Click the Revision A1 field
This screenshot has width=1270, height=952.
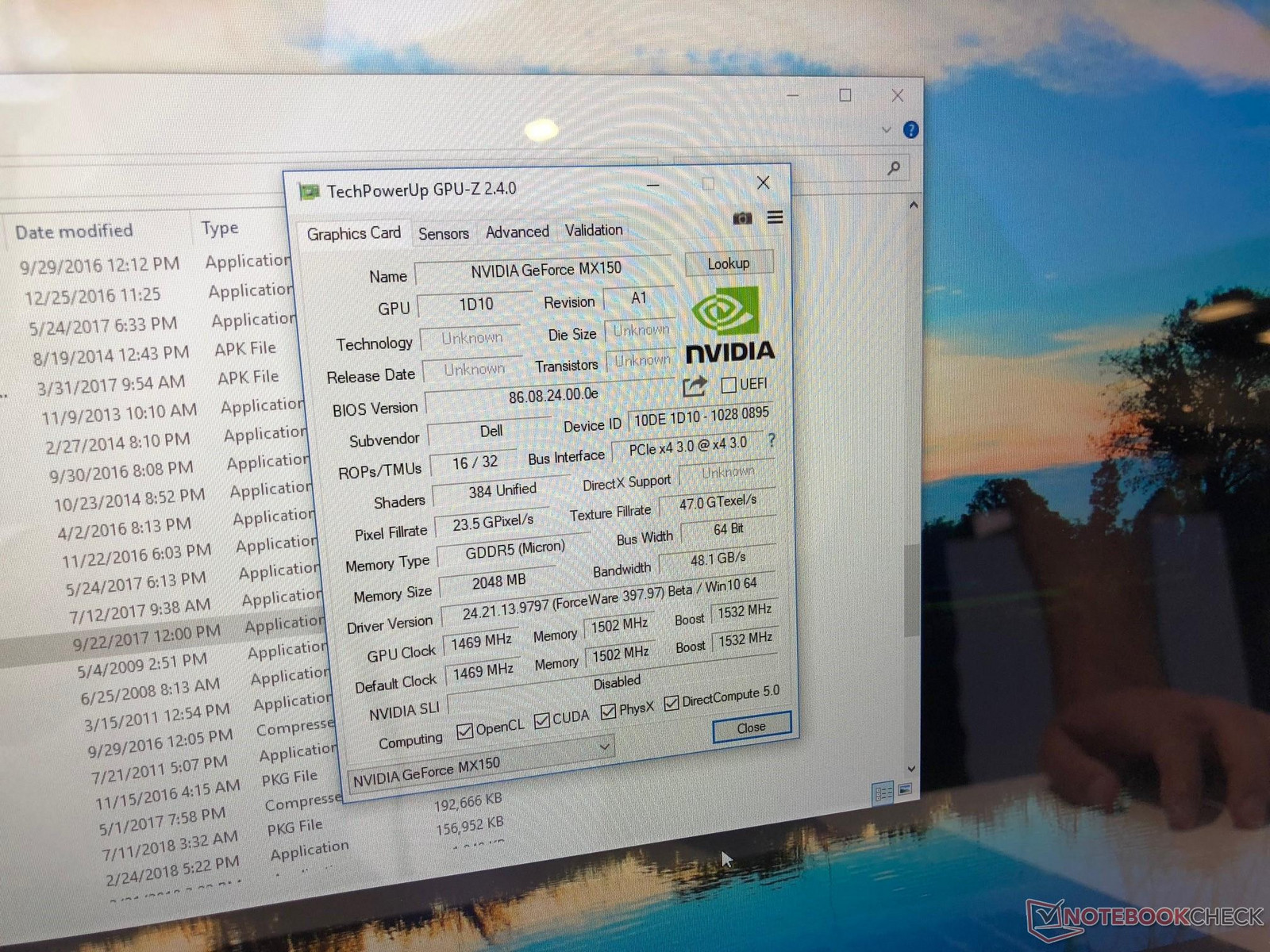638,298
